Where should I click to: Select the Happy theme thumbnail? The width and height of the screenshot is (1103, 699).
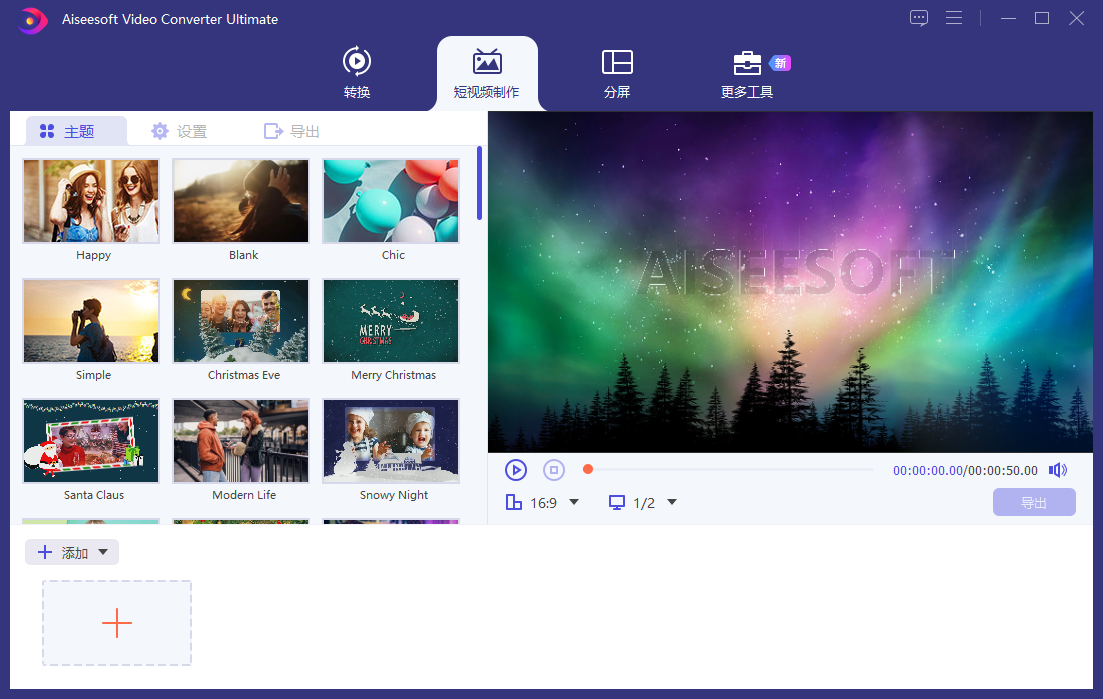(x=91, y=201)
